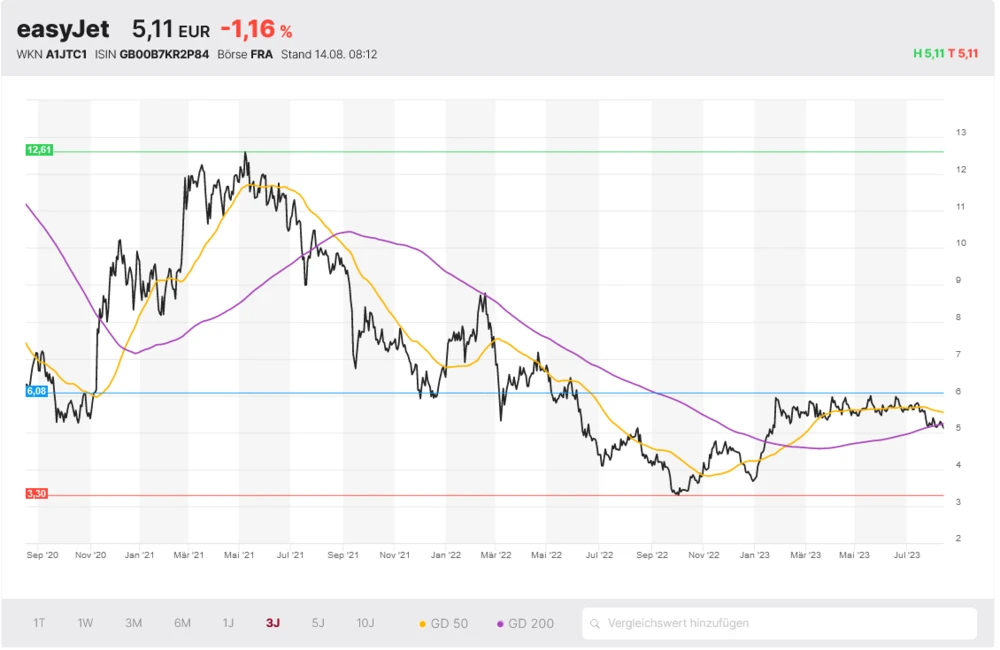This screenshot has width=1000, height=650.
Task: Click the easyJet stock title
Action: [x=63, y=29]
